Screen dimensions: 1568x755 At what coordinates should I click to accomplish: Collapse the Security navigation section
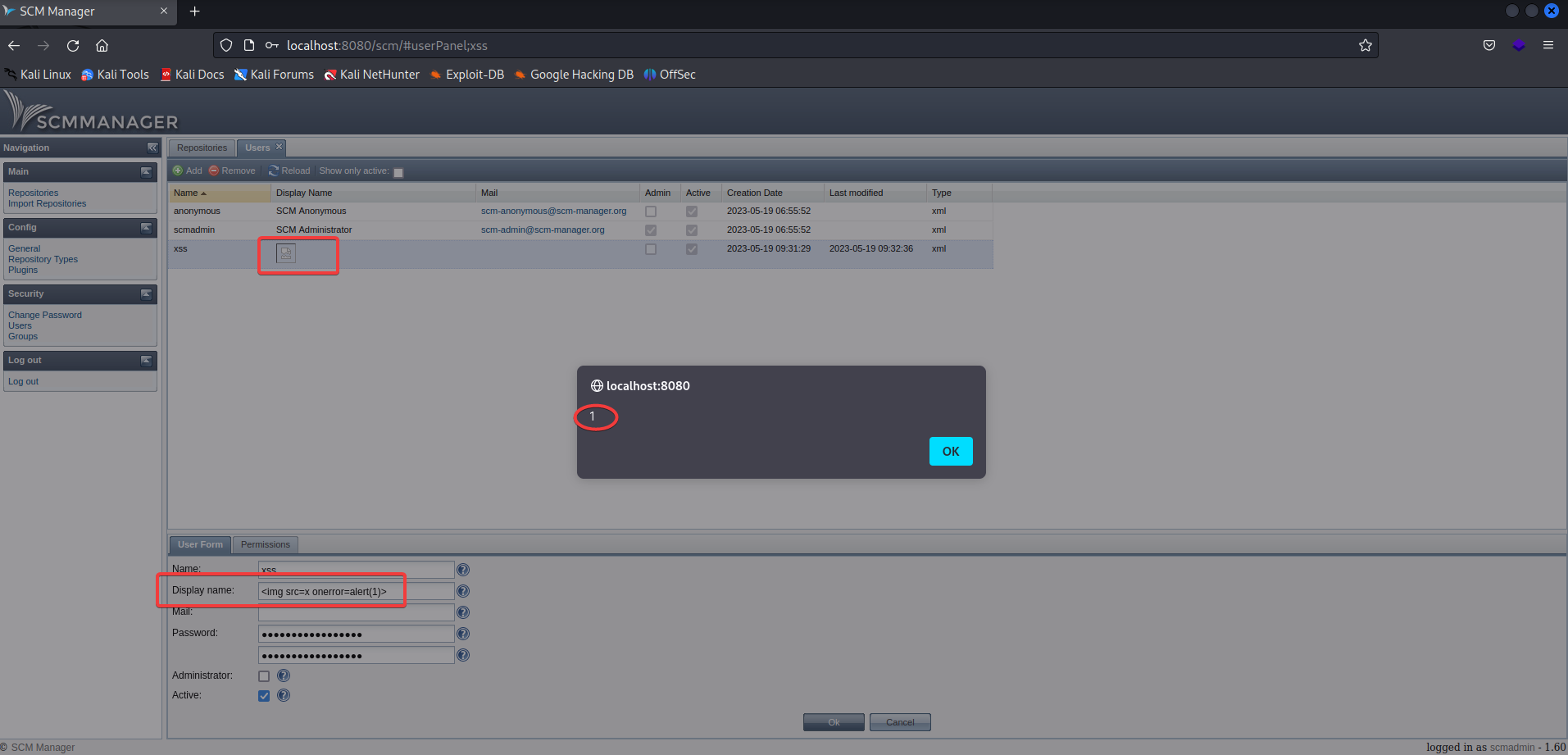tap(146, 294)
